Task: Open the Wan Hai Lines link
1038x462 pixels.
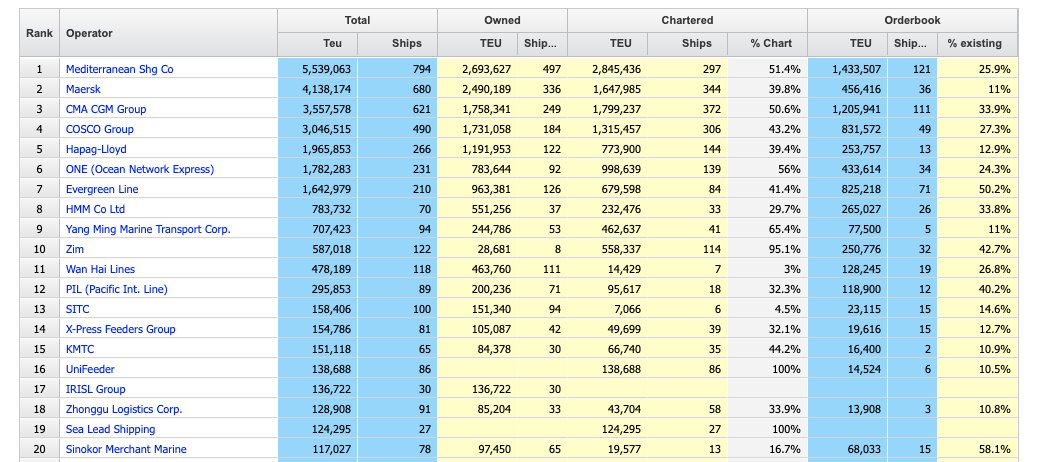Action: [x=100, y=269]
